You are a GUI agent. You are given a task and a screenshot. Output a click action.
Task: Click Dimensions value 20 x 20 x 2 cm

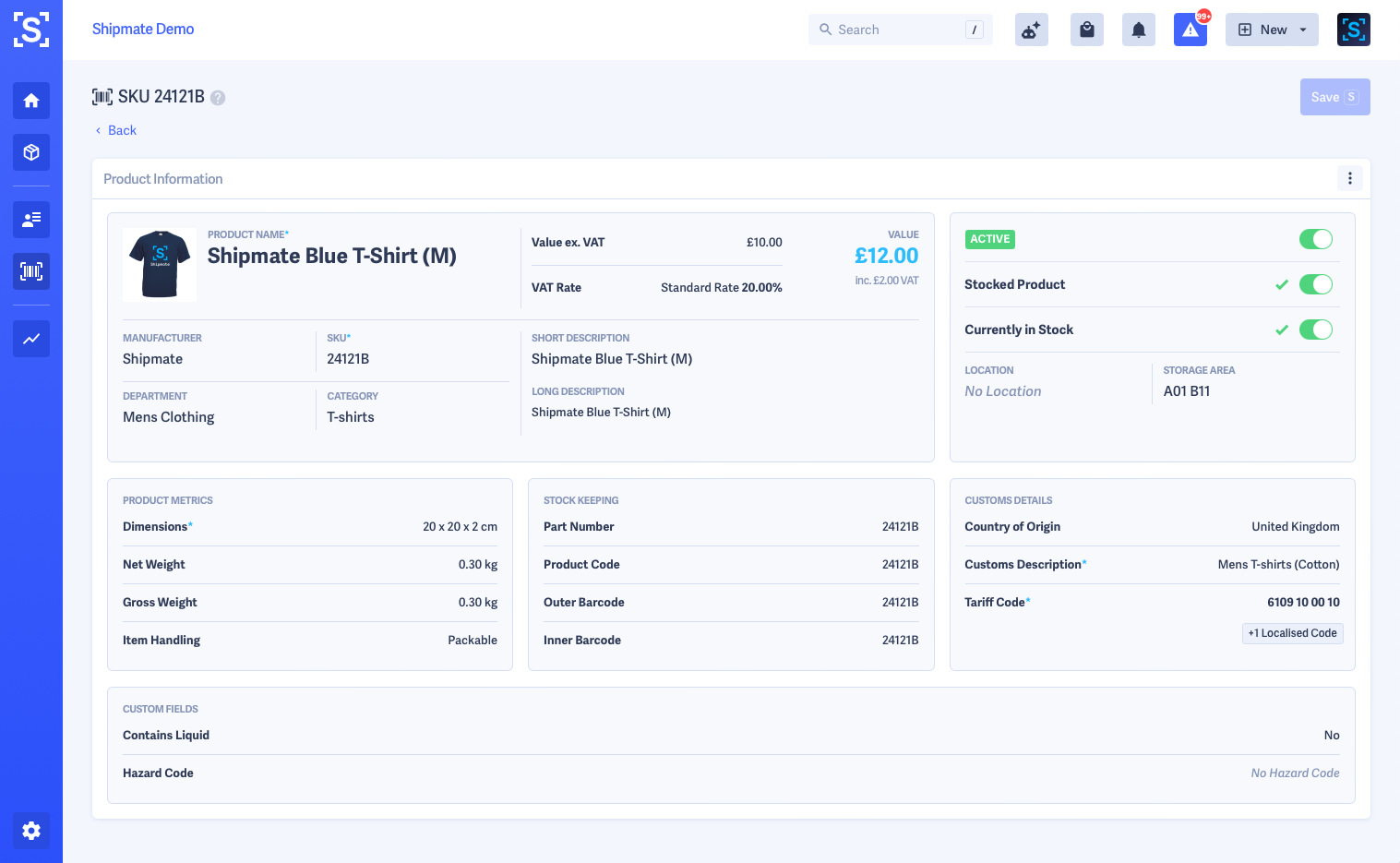[460, 527]
